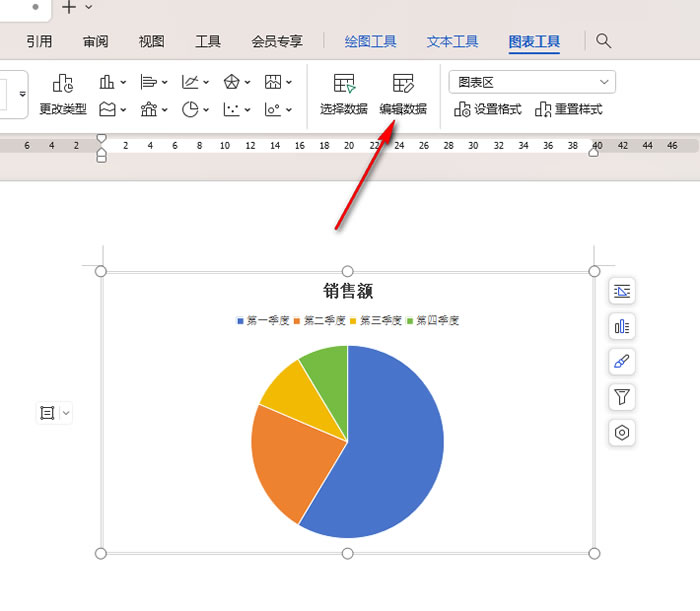The image size is (700, 611).
Task: Pick the radar chart icon
Action: click(x=231, y=82)
